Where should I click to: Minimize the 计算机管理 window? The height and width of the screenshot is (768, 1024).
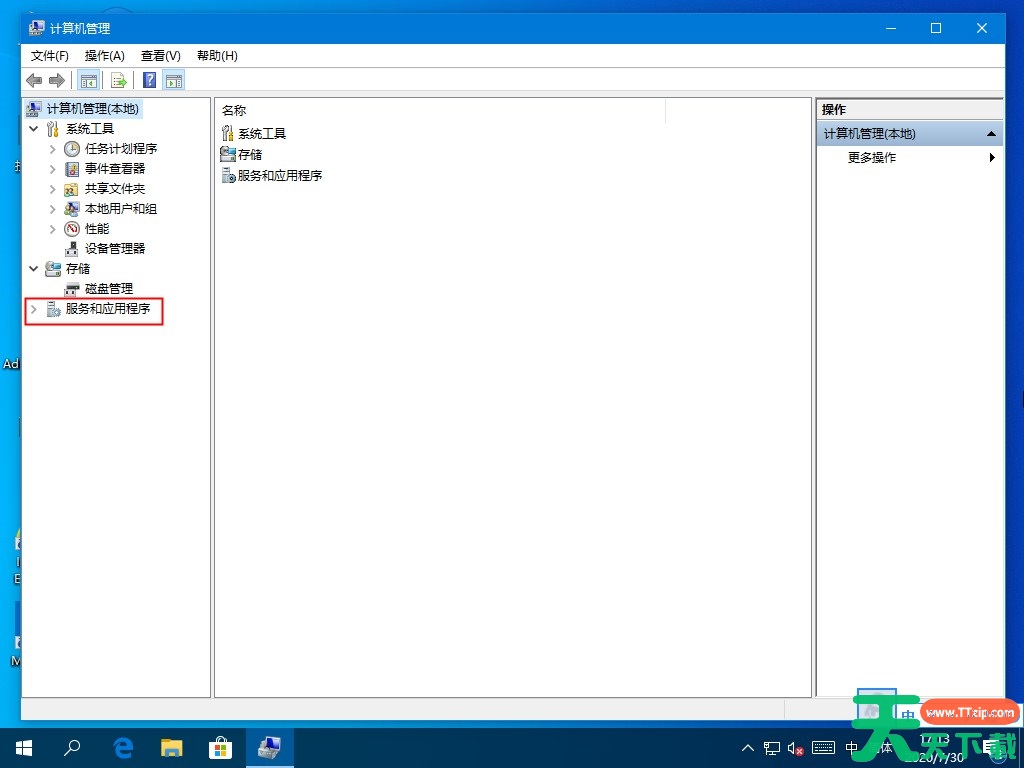click(891, 28)
